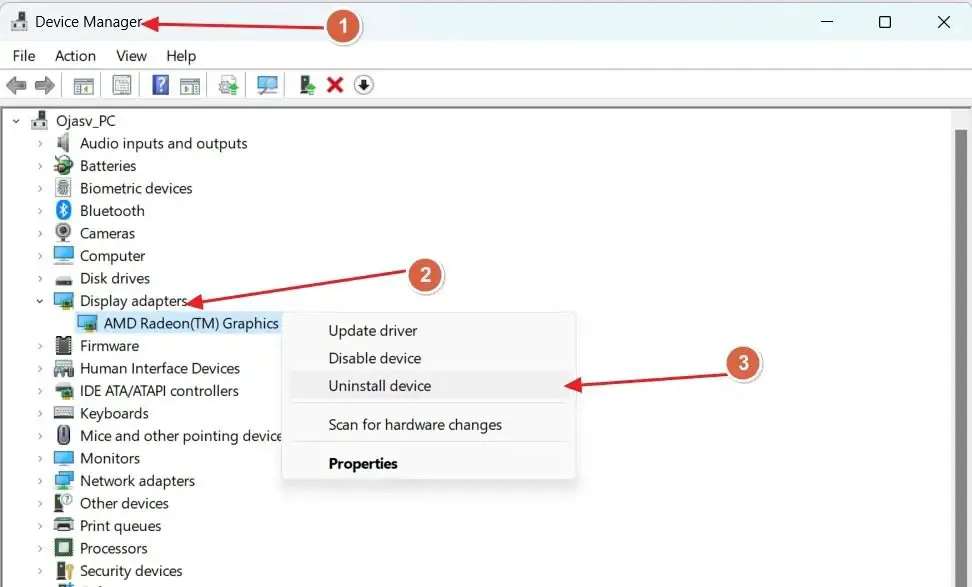Open the Action menu
Viewport: 972px width, 587px height.
click(75, 56)
